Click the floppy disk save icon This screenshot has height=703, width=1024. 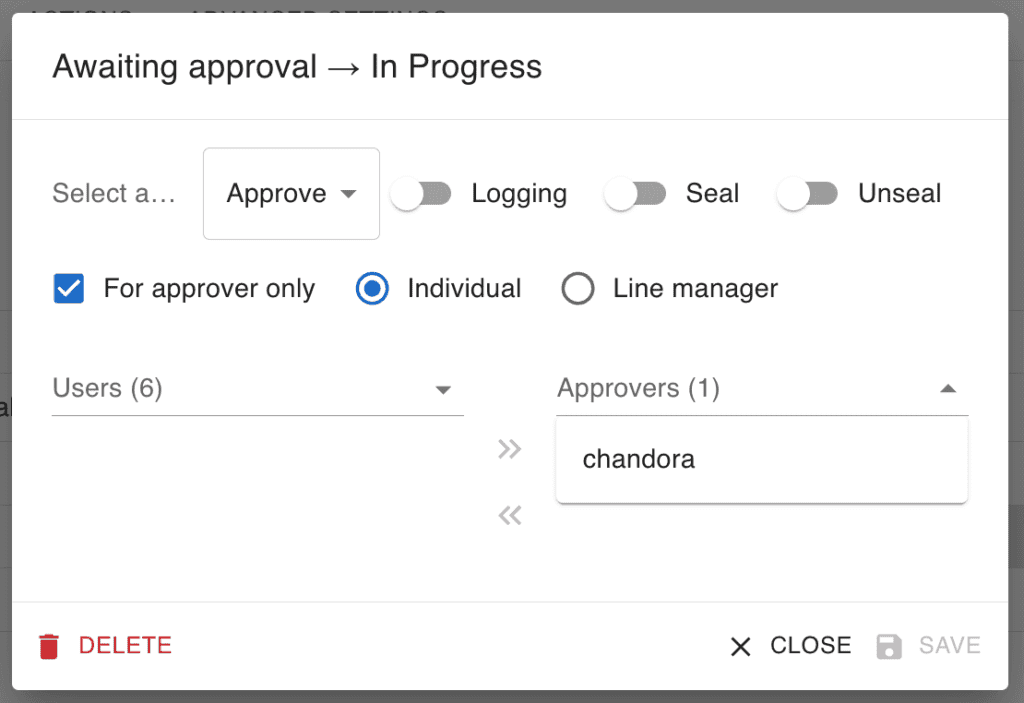(889, 646)
